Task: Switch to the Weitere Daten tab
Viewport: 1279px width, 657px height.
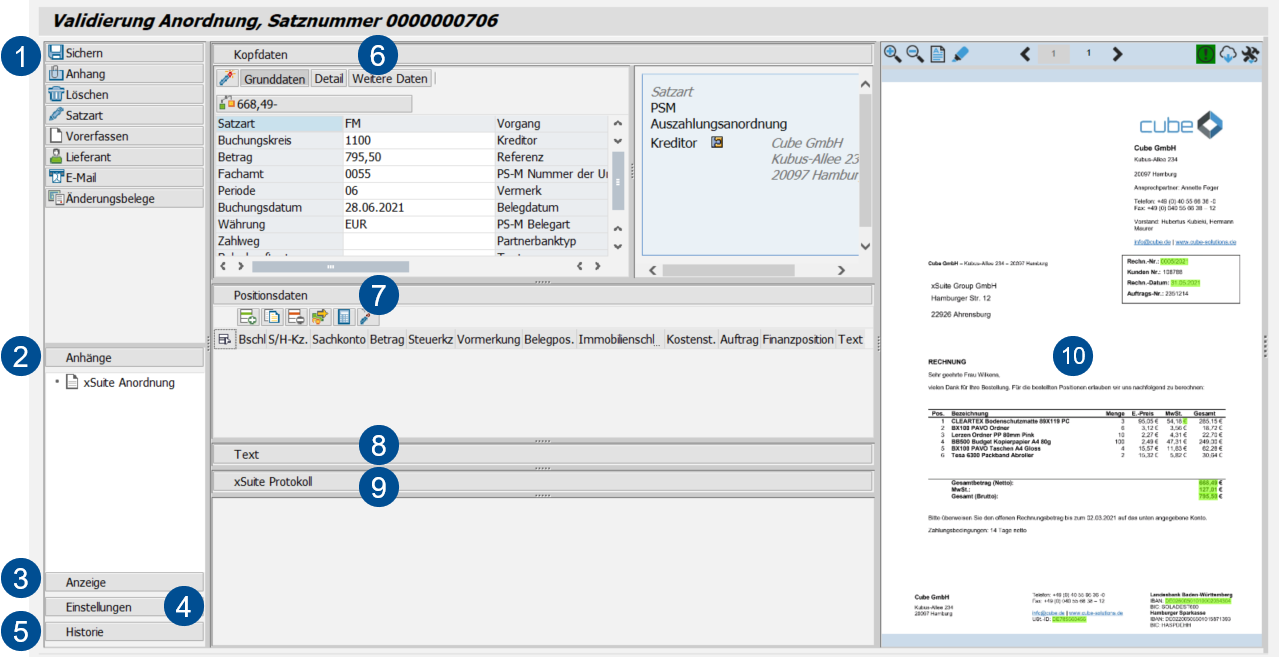Action: click(390, 78)
